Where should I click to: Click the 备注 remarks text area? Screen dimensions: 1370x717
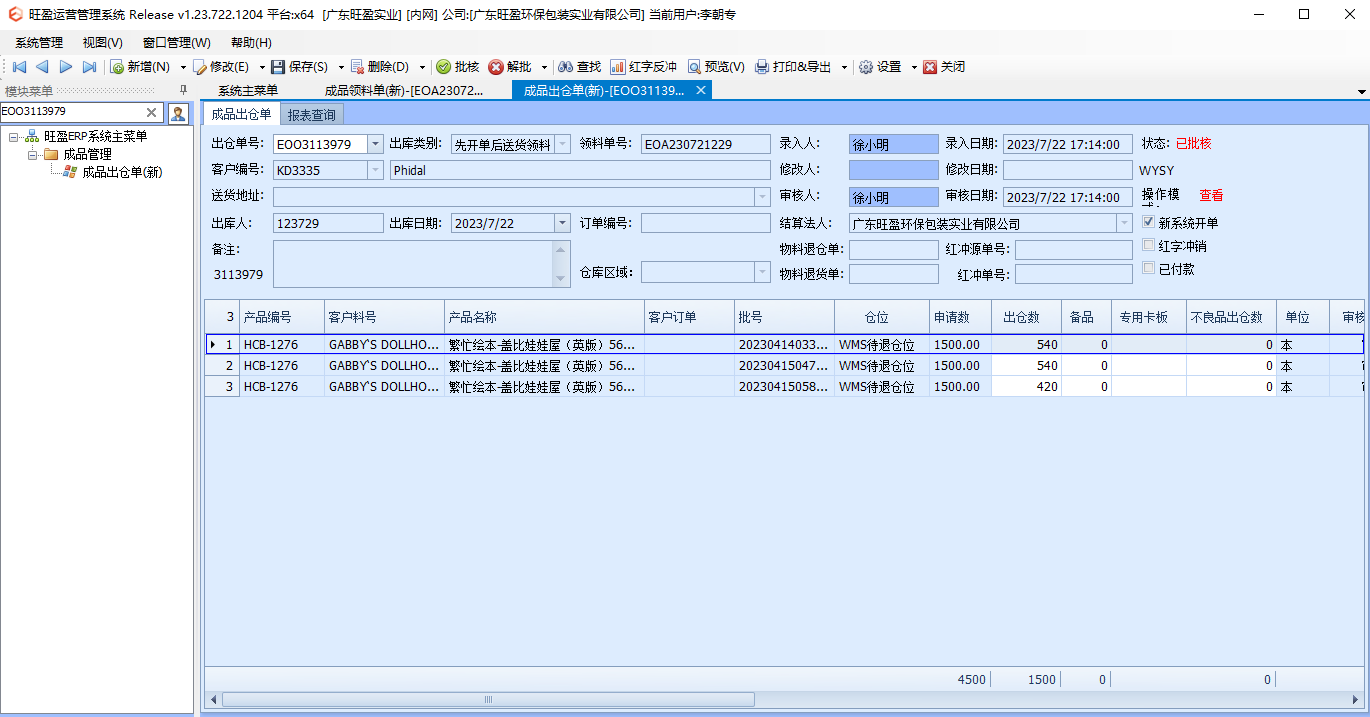click(413, 263)
